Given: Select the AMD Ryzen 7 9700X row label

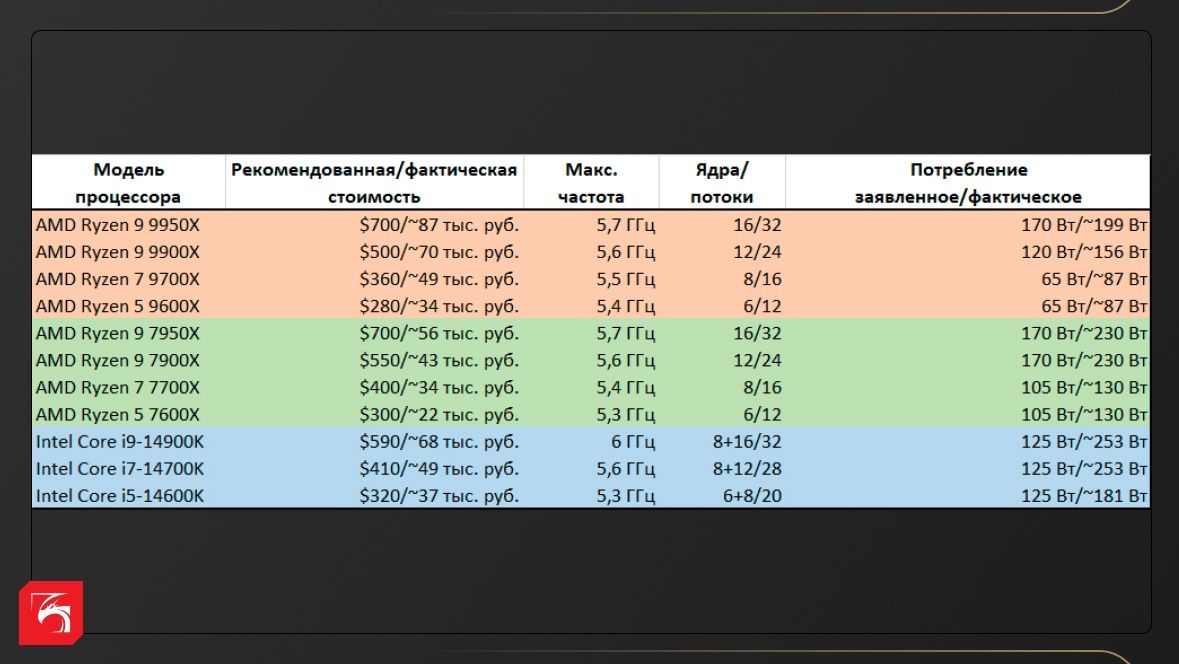Looking at the screenshot, I should tap(118, 279).
